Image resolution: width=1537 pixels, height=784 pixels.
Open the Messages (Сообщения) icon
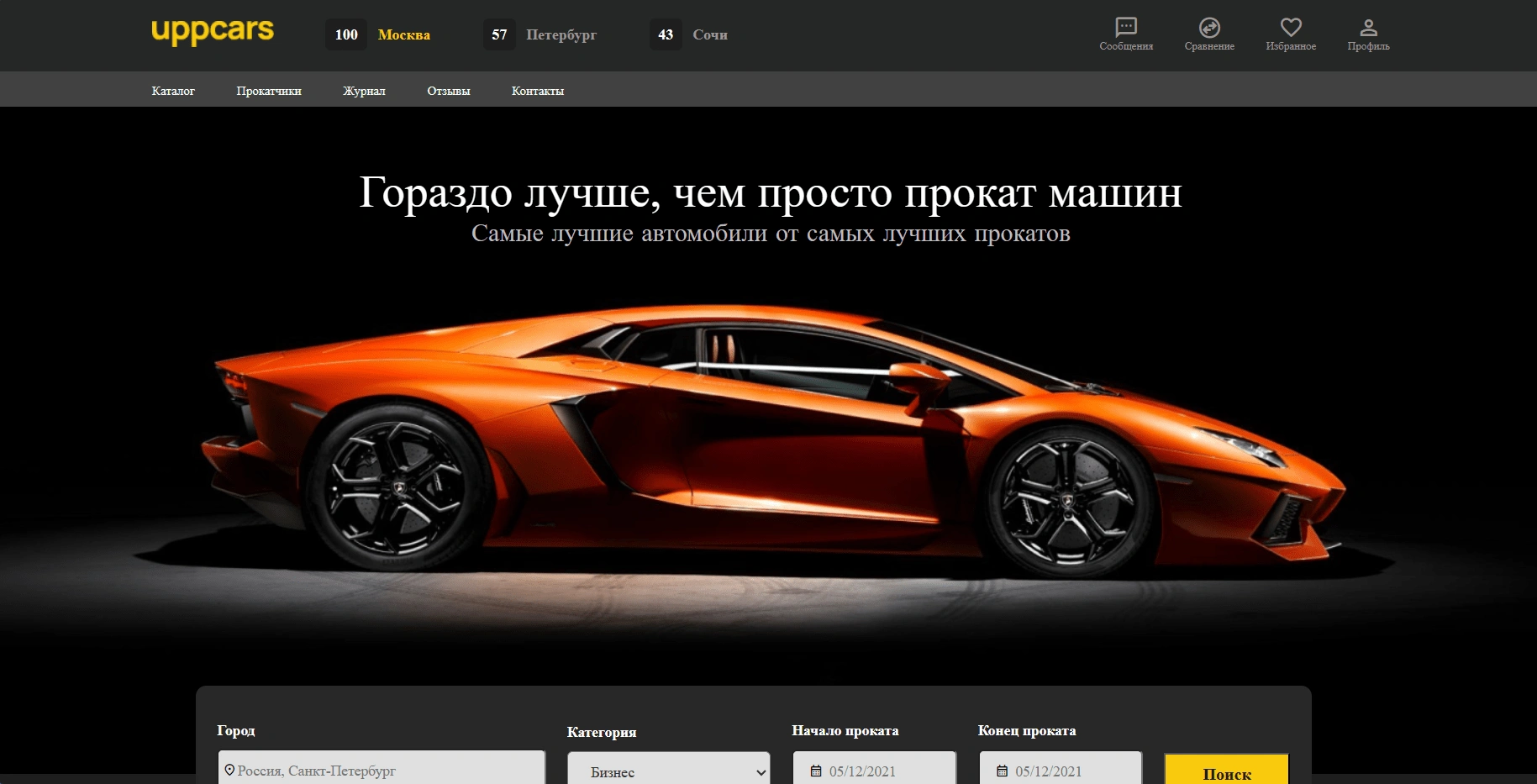[x=1126, y=34]
